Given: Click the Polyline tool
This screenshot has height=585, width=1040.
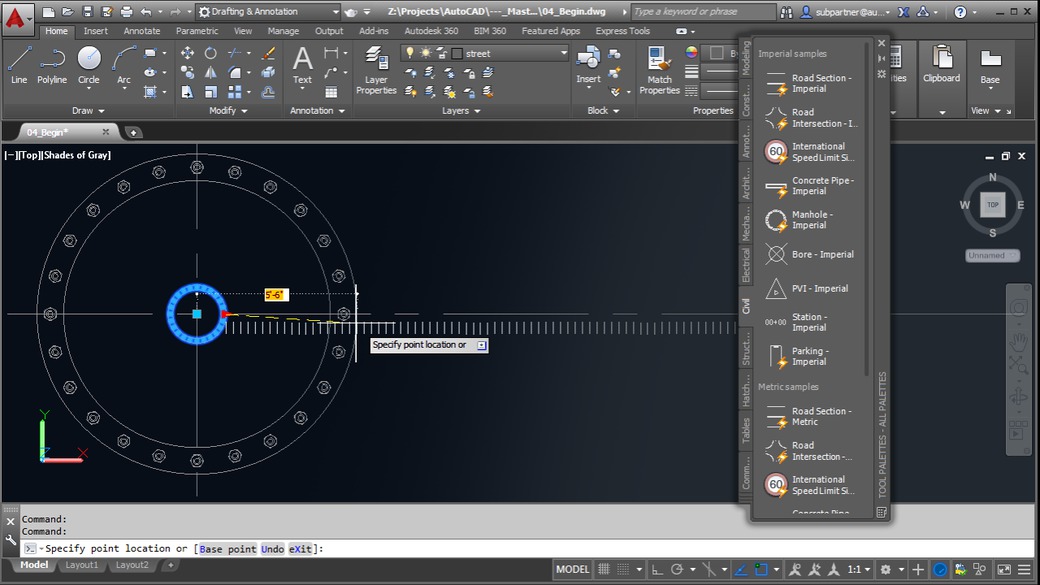Looking at the screenshot, I should point(52,64).
